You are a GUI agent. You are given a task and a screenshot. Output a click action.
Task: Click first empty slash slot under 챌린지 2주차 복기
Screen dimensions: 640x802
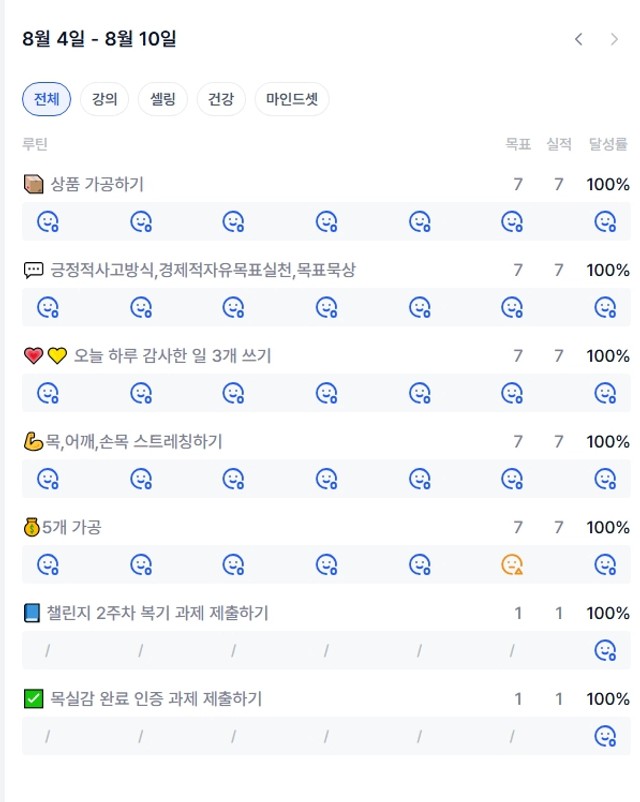click(x=48, y=650)
